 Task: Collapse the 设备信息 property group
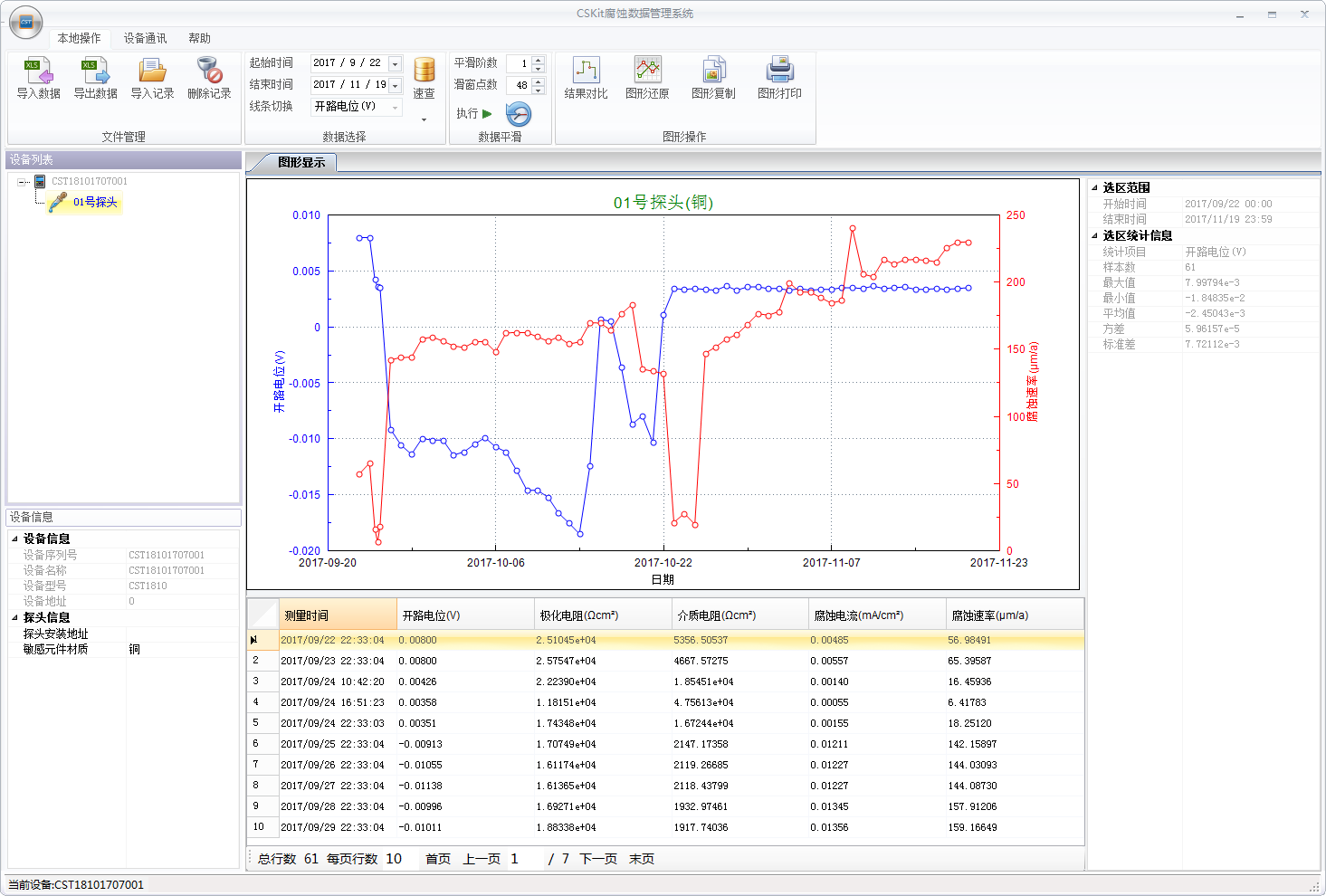pyautogui.click(x=14, y=539)
